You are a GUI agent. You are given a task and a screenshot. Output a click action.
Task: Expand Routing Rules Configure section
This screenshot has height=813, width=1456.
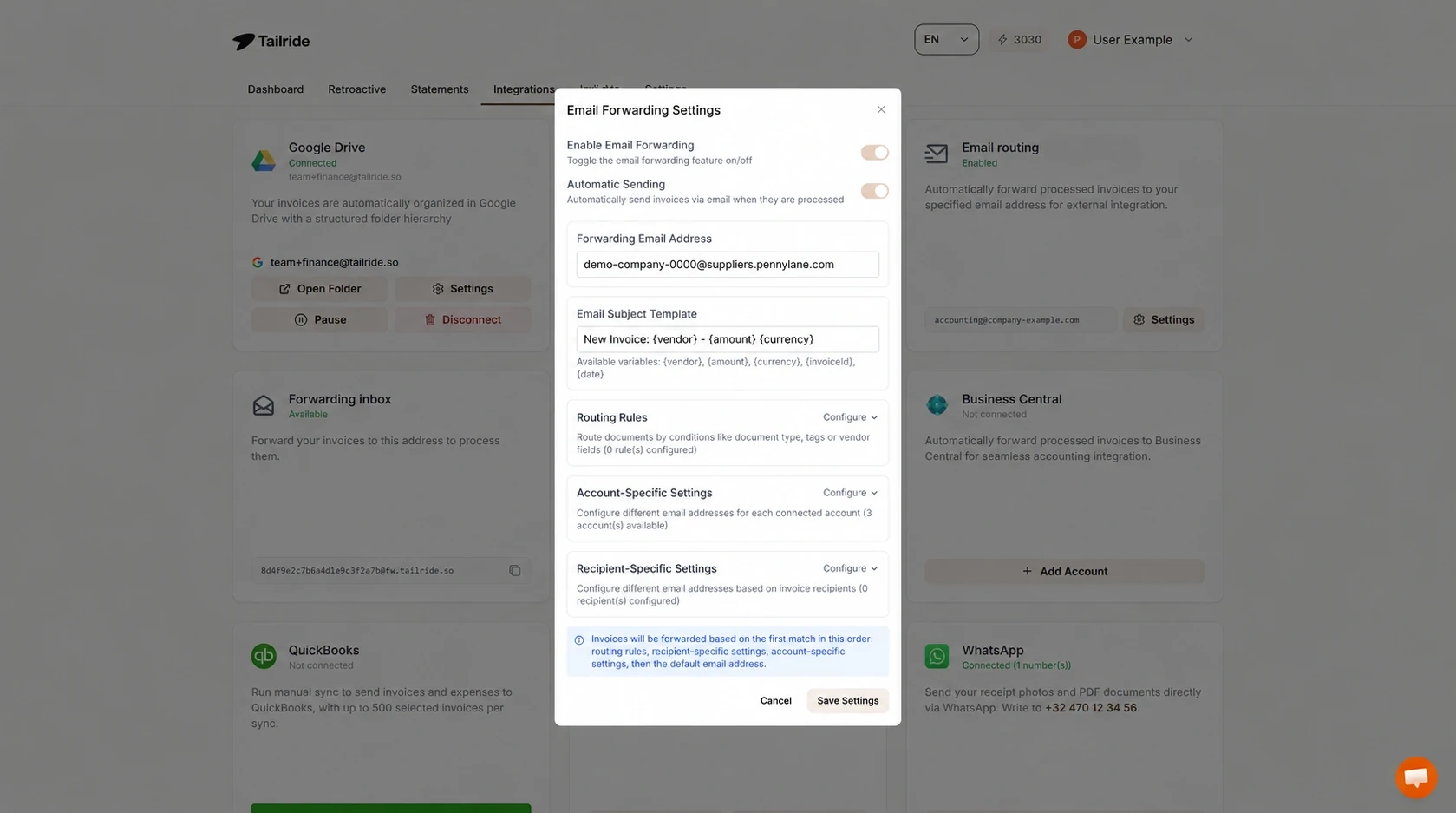pyautogui.click(x=850, y=417)
